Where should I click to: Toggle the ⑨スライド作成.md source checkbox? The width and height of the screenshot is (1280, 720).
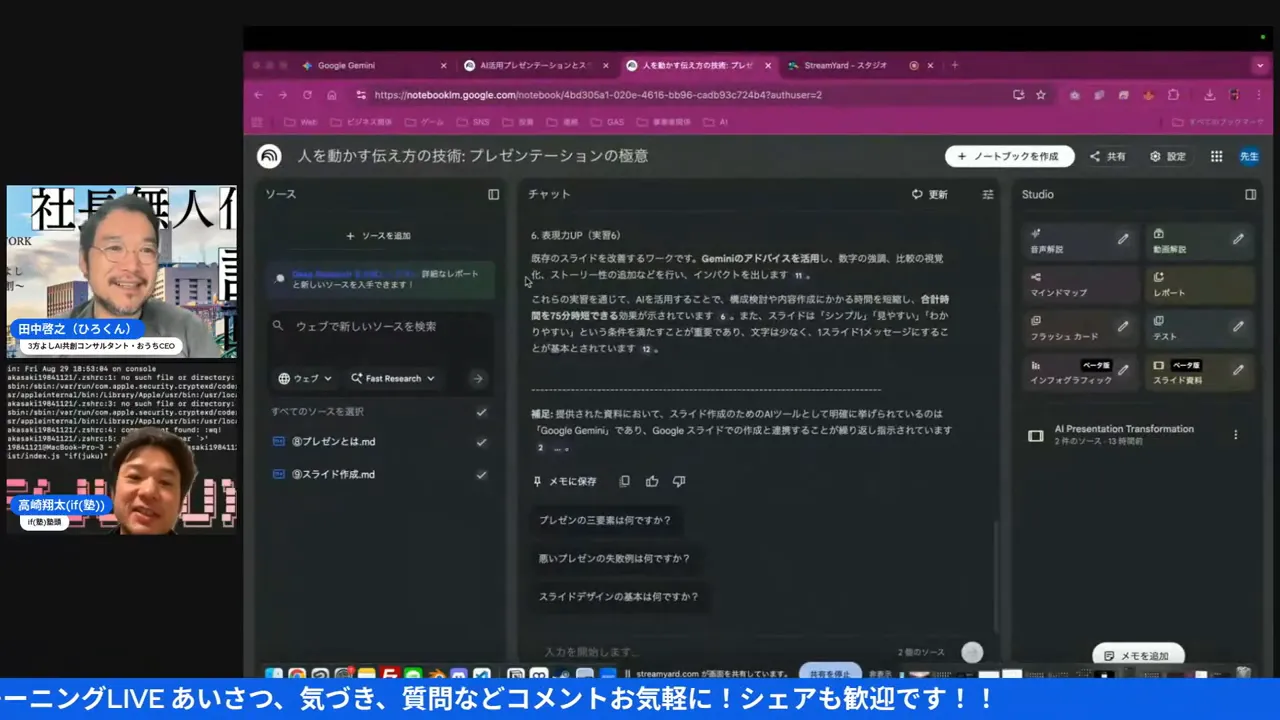481,474
